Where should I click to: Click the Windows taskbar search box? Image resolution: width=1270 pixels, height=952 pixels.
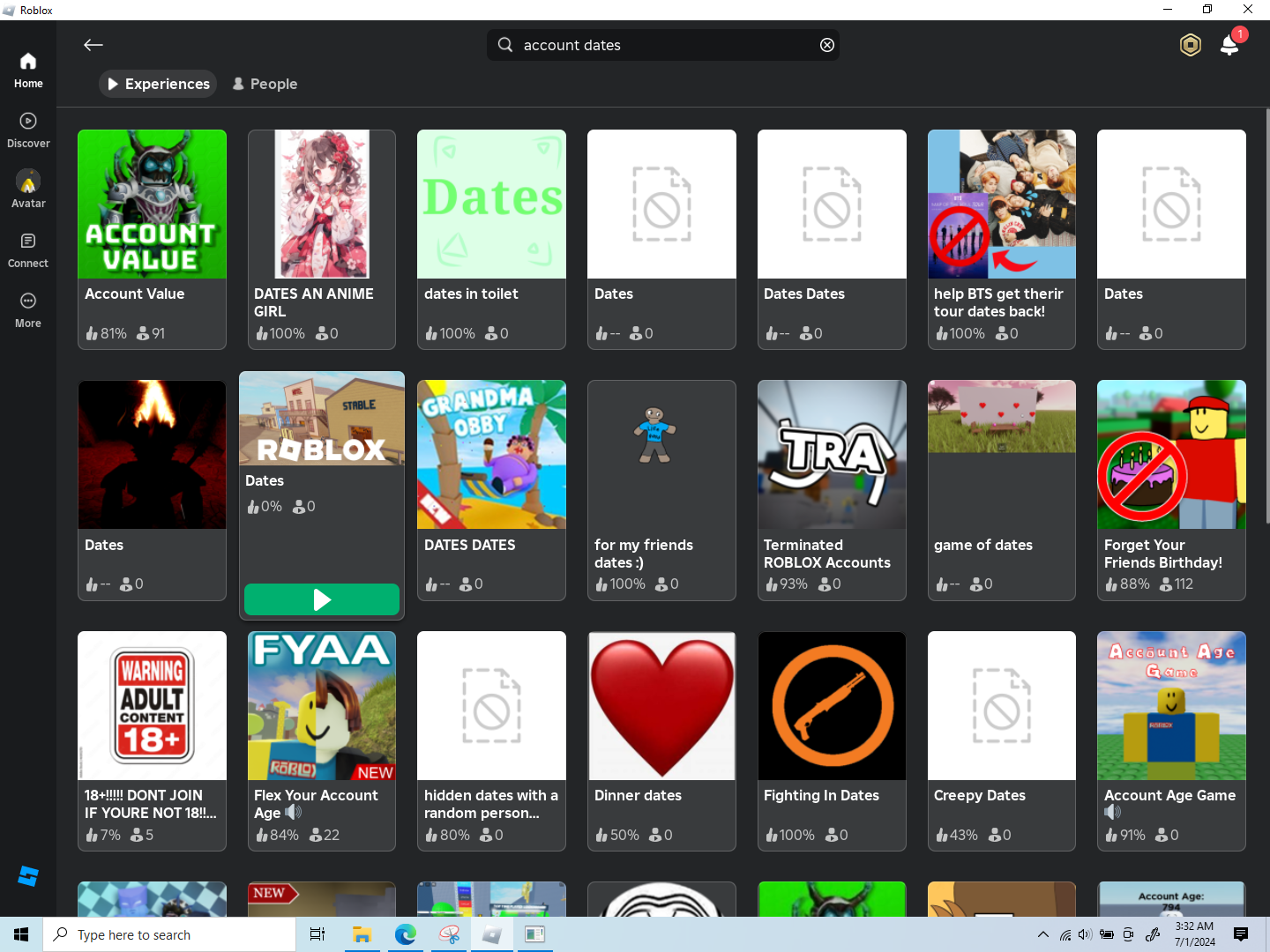(169, 934)
